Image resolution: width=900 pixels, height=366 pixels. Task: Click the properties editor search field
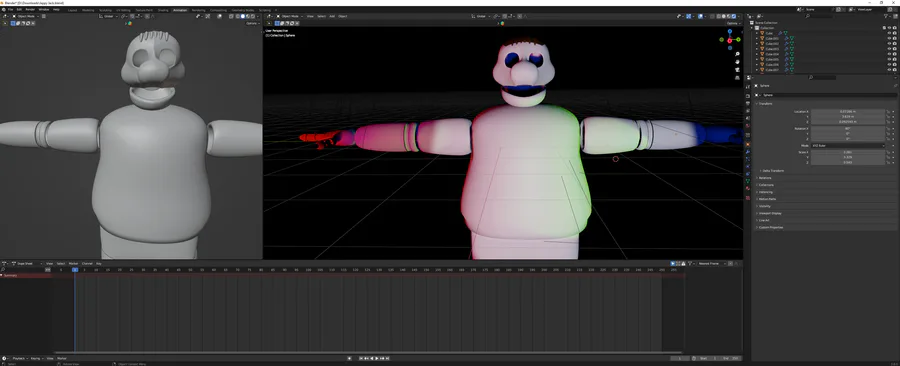coord(823,77)
